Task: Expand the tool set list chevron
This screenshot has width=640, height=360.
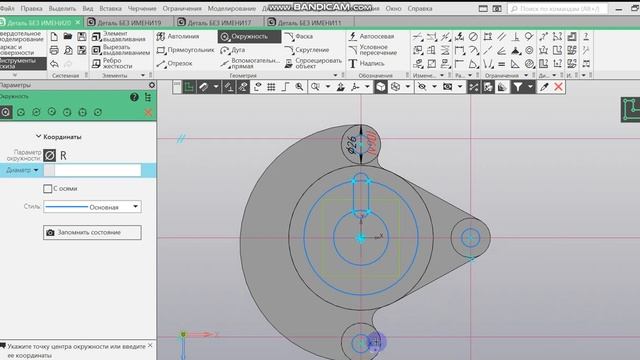Action: 15,75
